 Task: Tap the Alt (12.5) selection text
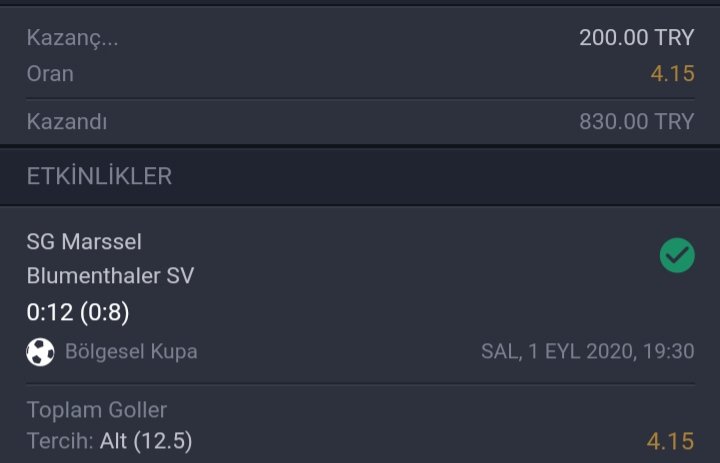point(146,441)
